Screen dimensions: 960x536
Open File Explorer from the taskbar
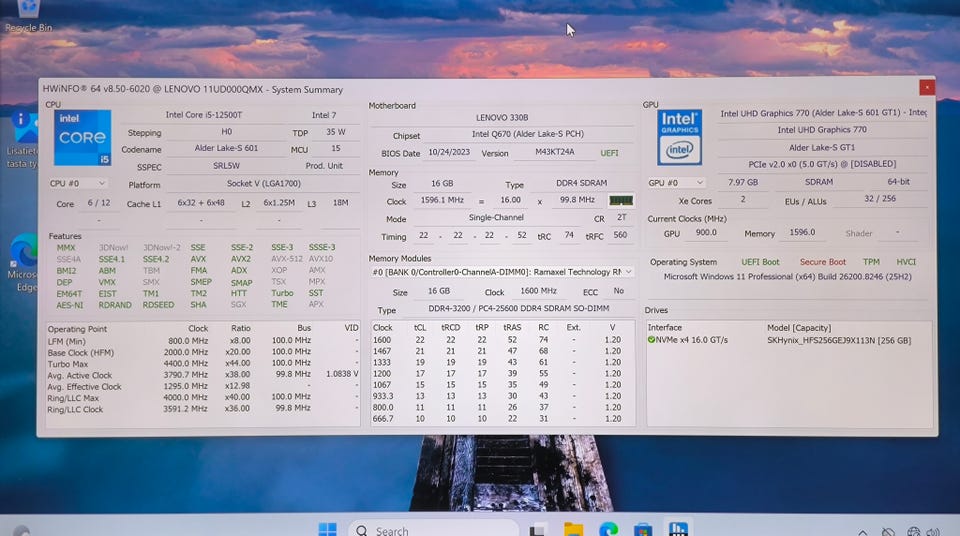[574, 530]
